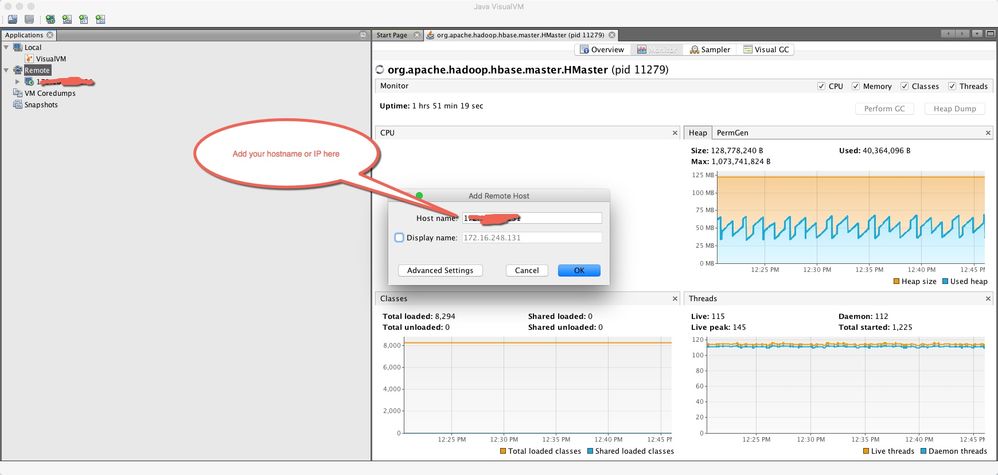Switch to the Sampler tab
998x475 pixels.
[x=710, y=50]
